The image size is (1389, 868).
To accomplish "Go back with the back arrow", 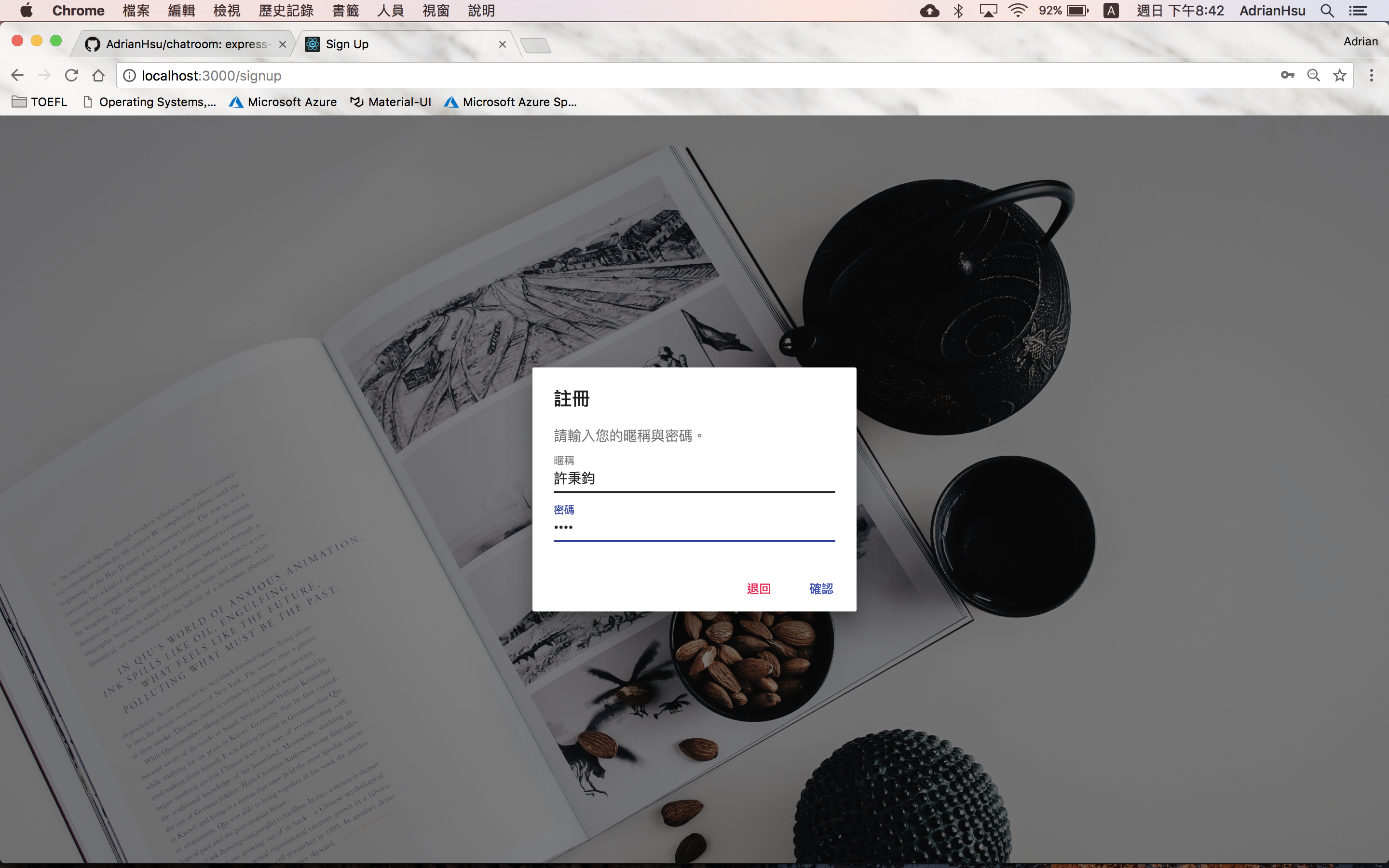I will pyautogui.click(x=17, y=75).
